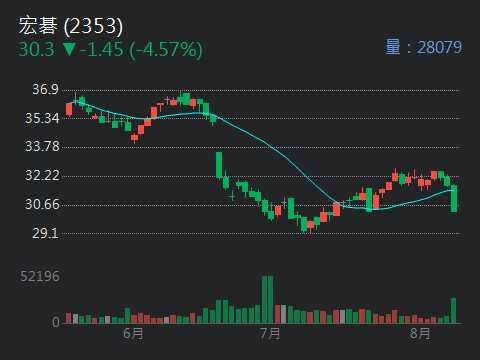This screenshot has width=480, height=360.
Task: Click the stock title 宏碁 (2353)
Action: (71, 26)
